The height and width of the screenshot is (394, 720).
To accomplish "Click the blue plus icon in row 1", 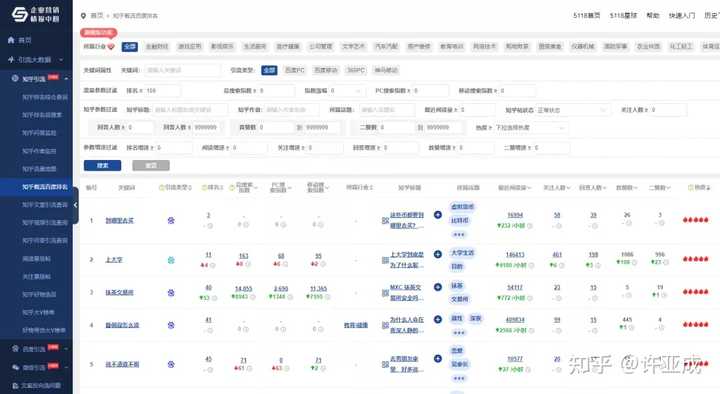I will coord(438,214).
